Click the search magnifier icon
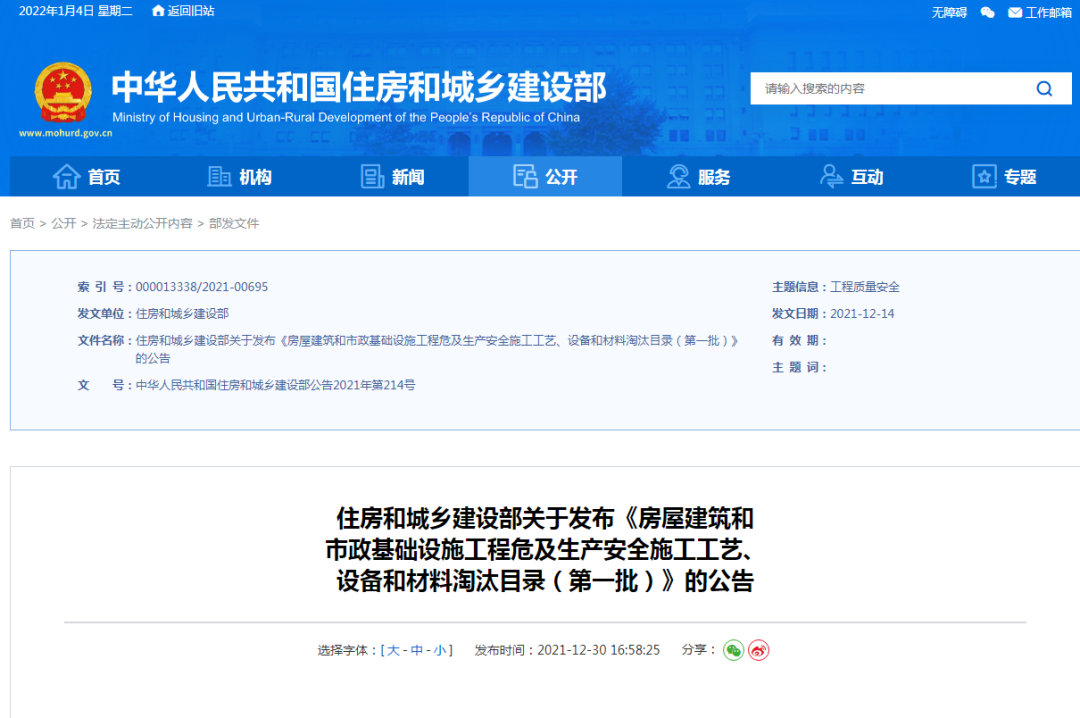This screenshot has width=1080, height=718. coord(1044,89)
